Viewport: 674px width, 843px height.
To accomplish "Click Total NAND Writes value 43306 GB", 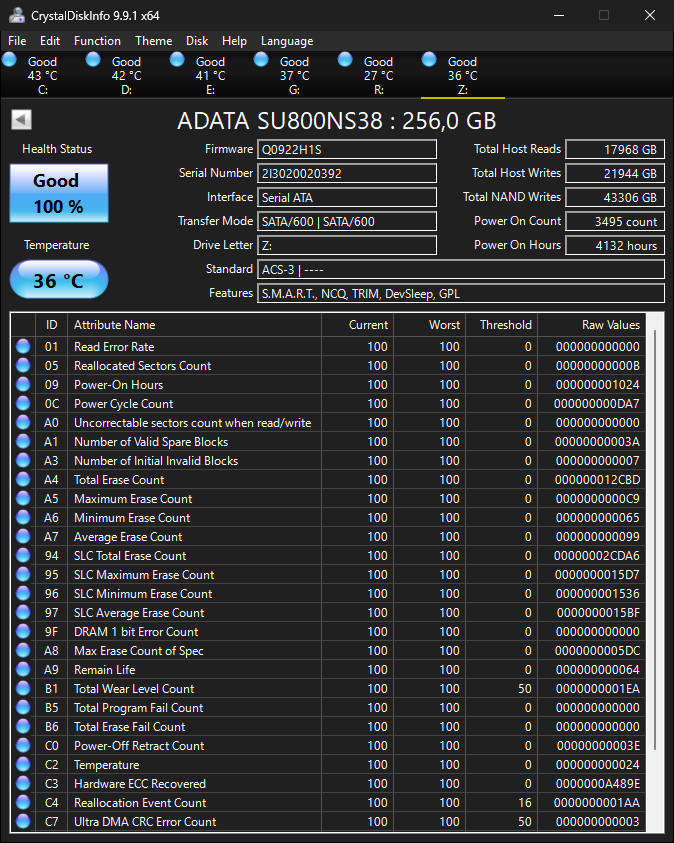I will point(615,197).
